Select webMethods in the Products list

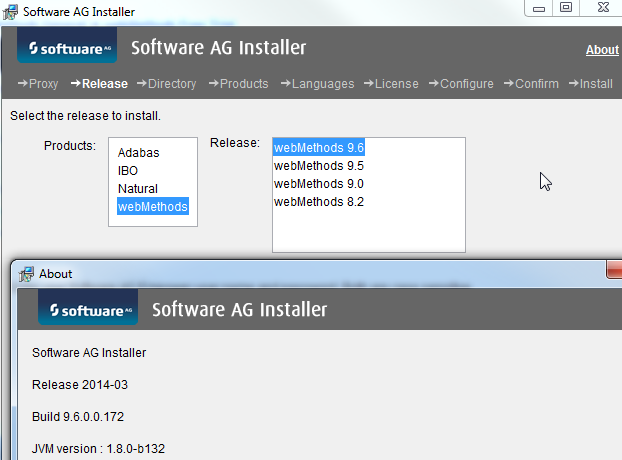[x=153, y=207]
